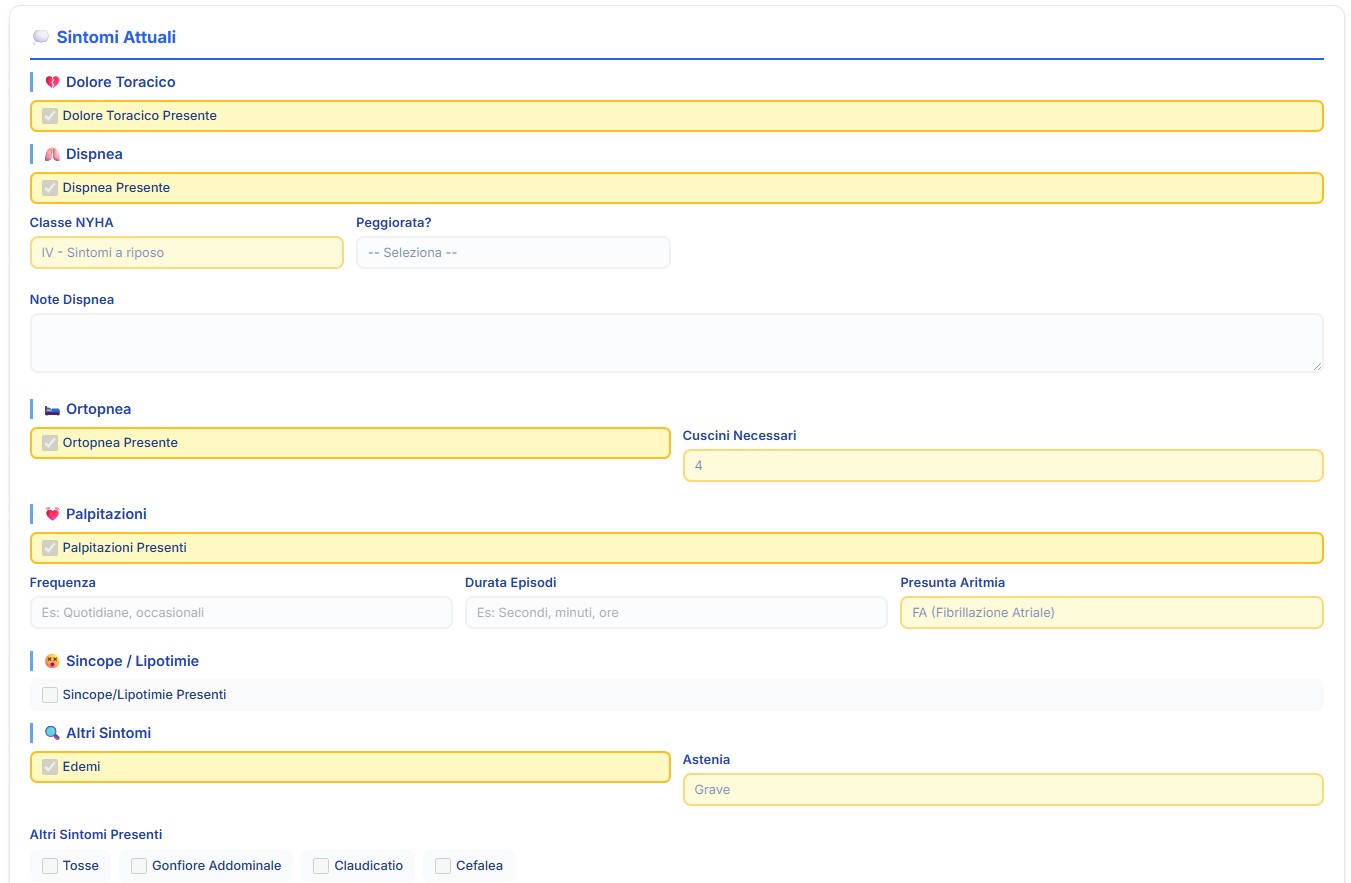Enable the Sincope/Lipotimie Presenti checkbox

(x=50, y=695)
